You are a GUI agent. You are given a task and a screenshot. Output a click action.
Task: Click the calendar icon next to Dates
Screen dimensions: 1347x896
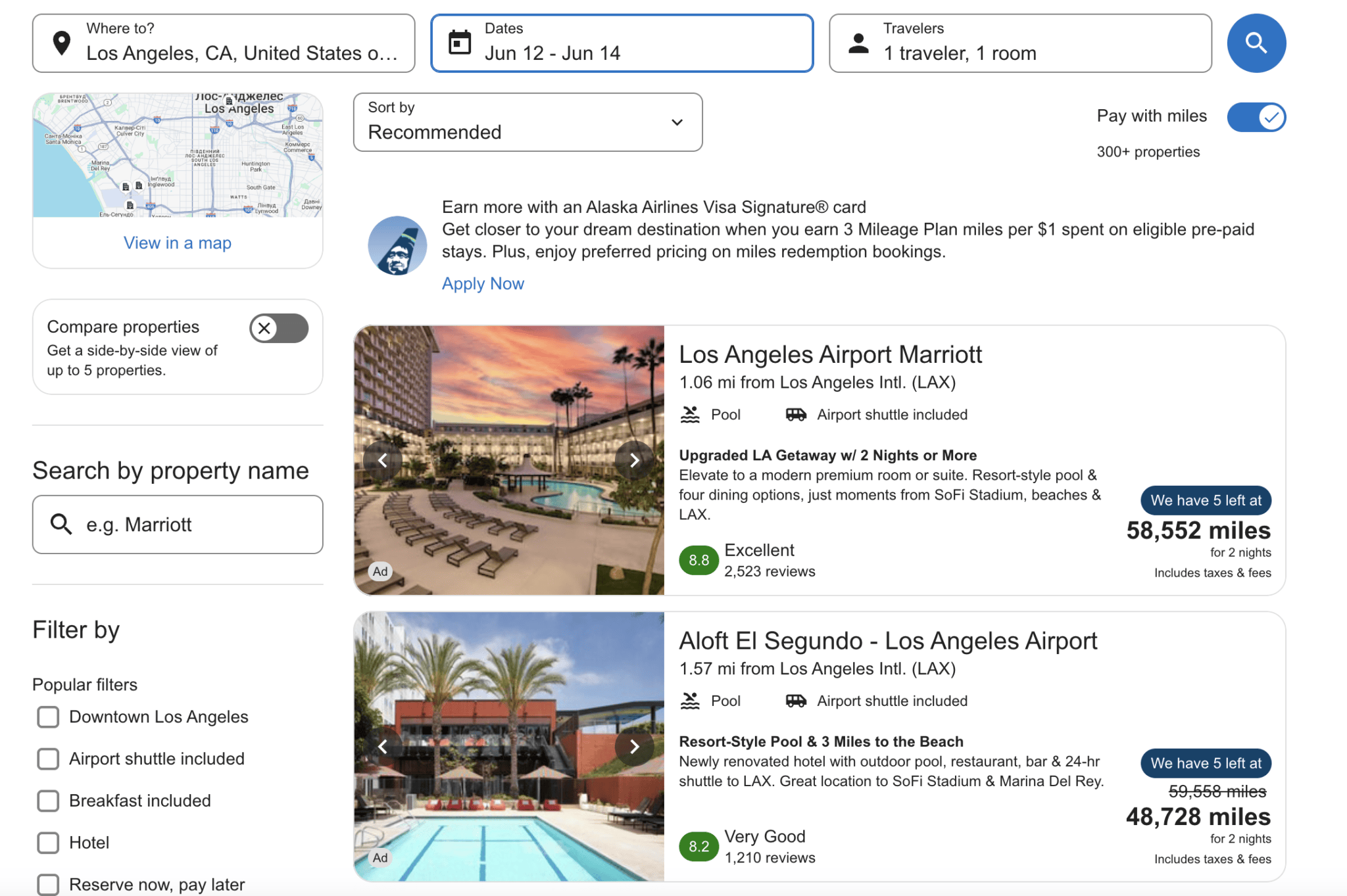pos(459,42)
